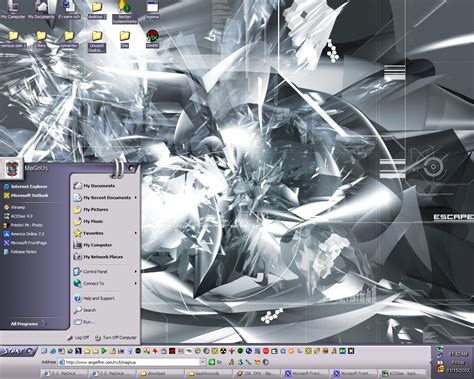Screen dimensions: 474x379
Task: Open Microsoft FrontPage from Start menu
Action: click(x=25, y=243)
